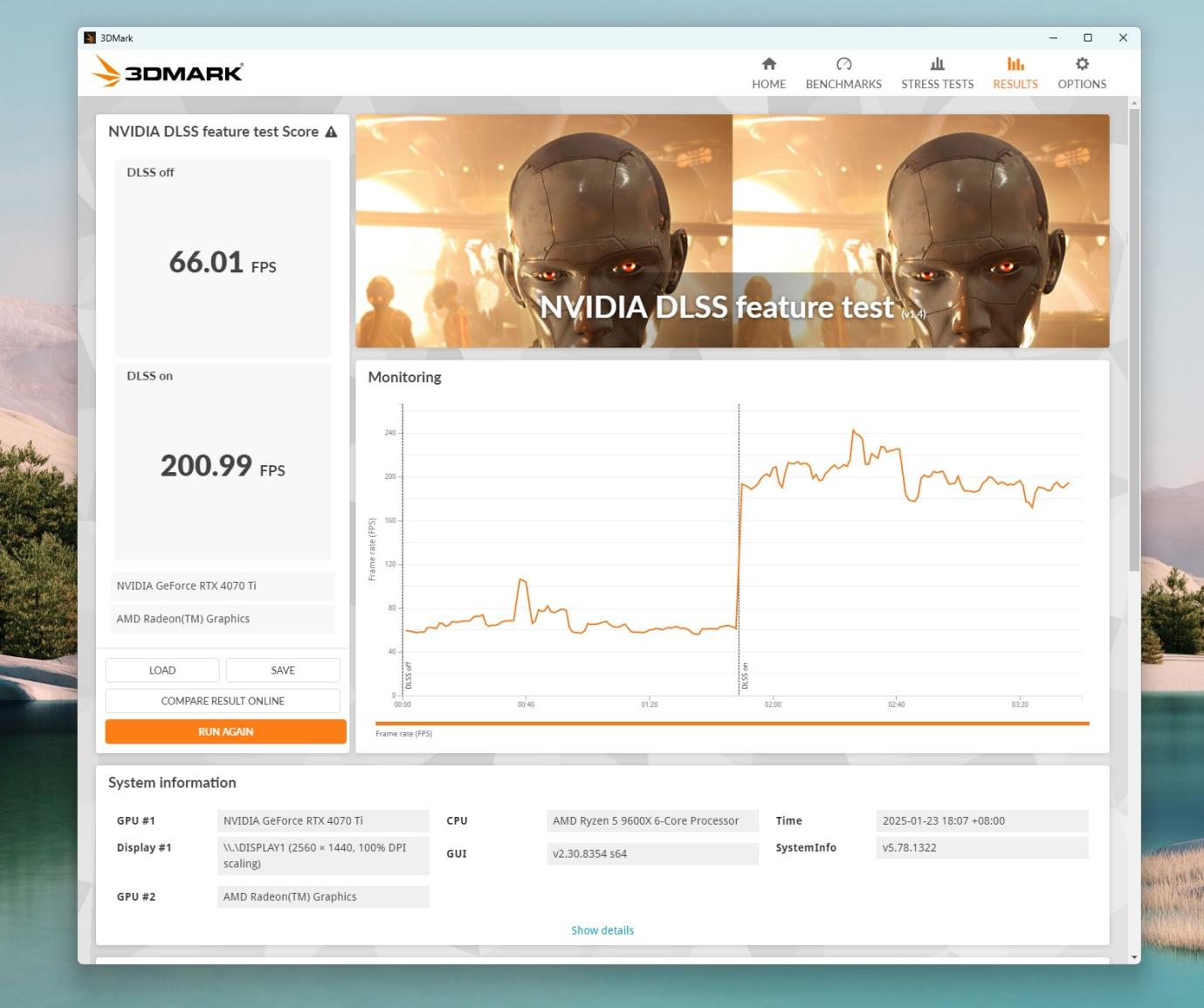Click the GUI version v2.30.8354 s64
1204x1008 pixels.
pyautogui.click(x=652, y=854)
